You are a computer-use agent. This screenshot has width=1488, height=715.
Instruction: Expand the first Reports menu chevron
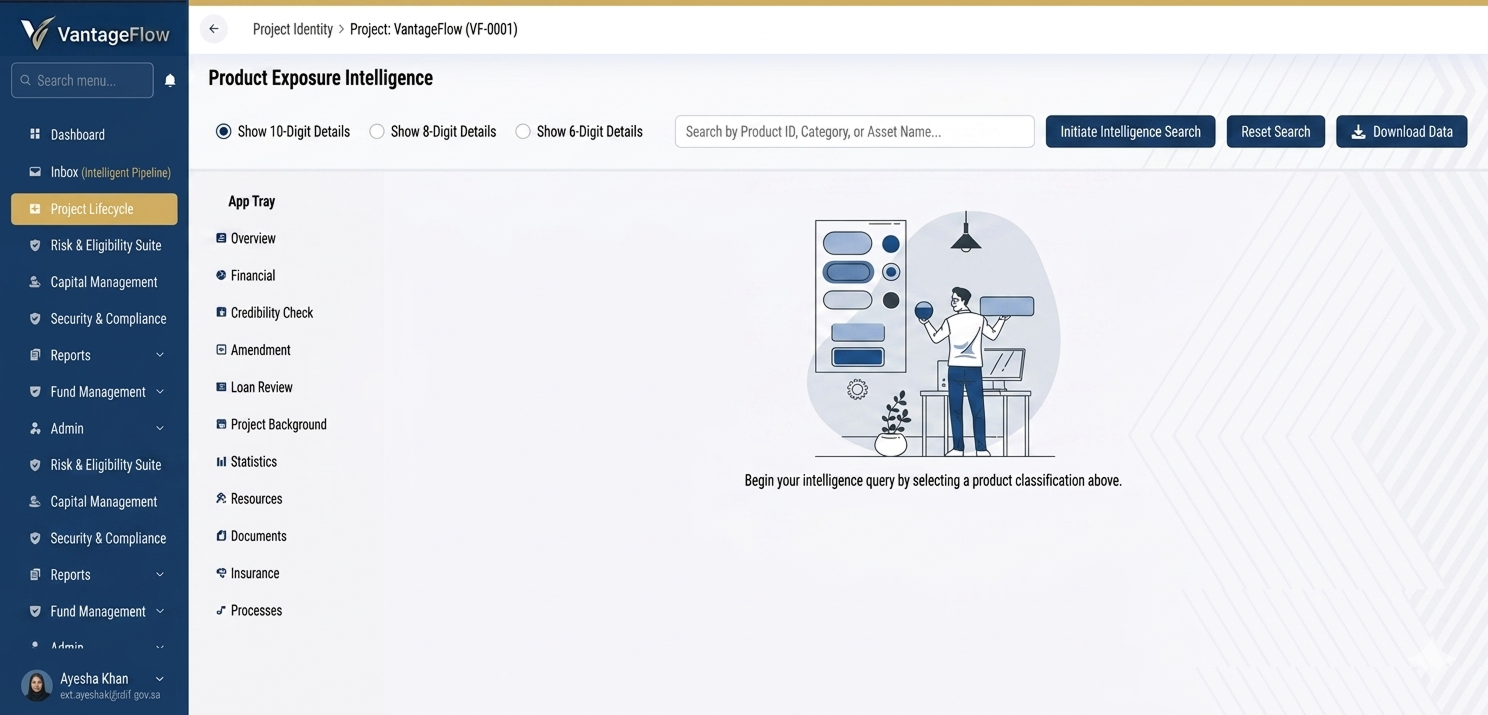[160, 355]
